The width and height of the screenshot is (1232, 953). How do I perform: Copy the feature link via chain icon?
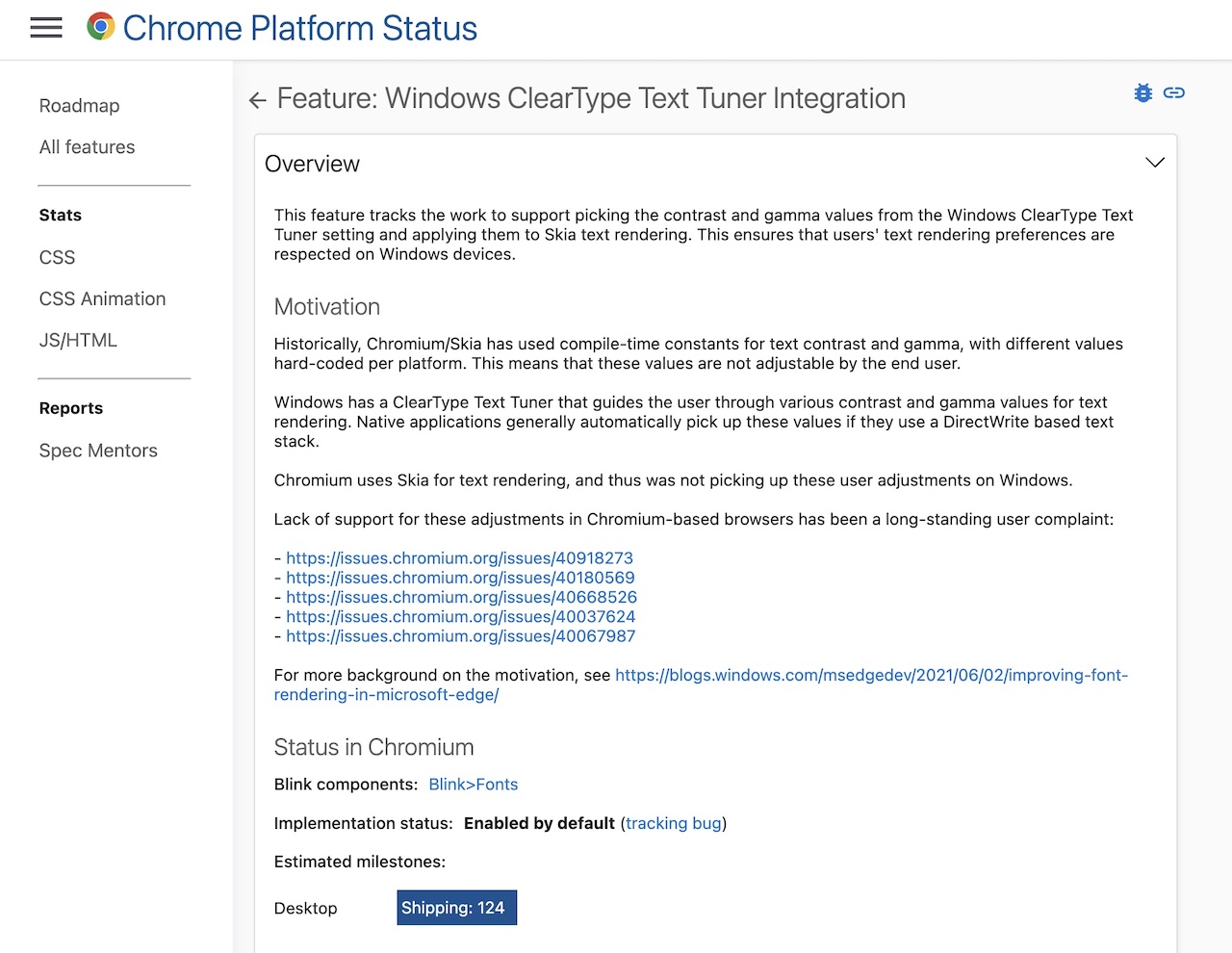click(x=1174, y=93)
